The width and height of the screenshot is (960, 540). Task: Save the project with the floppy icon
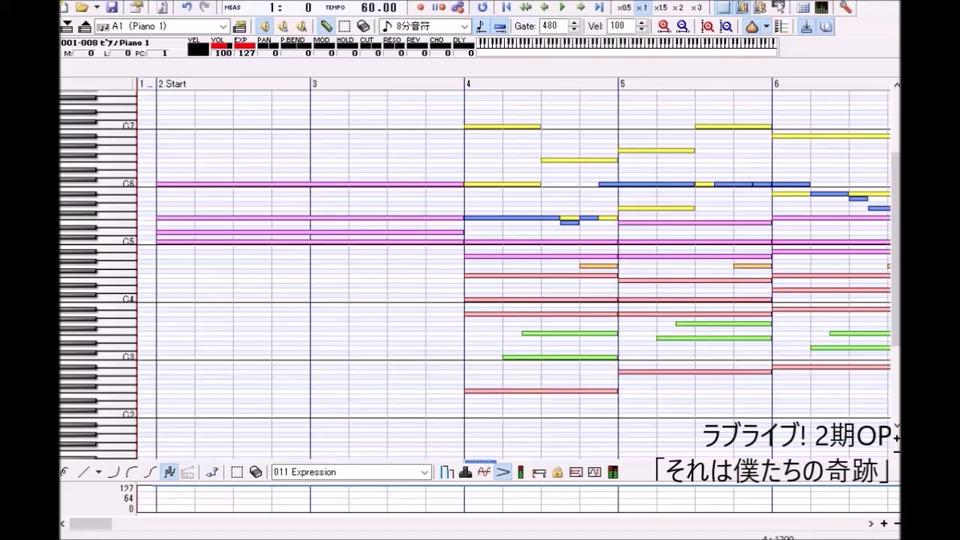pos(111,7)
